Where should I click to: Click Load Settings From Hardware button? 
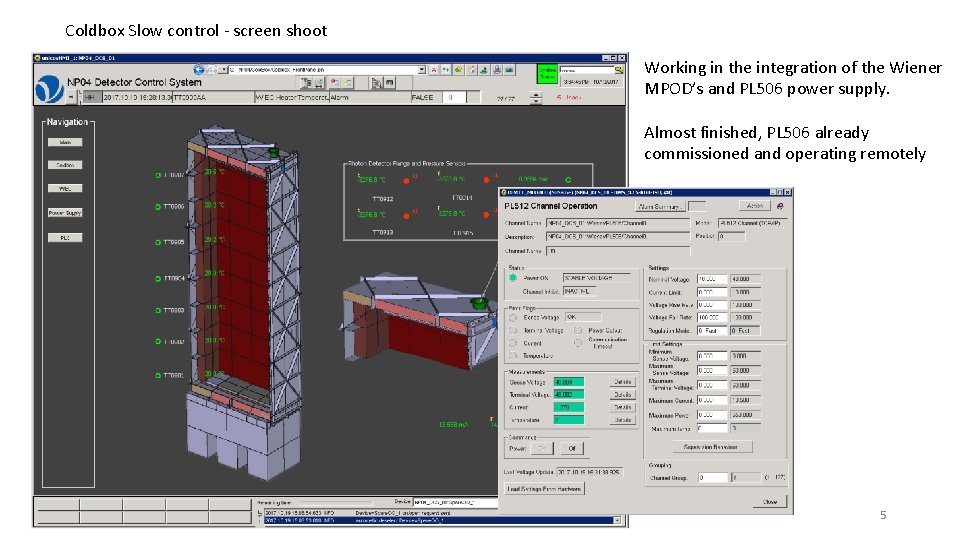tap(544, 489)
